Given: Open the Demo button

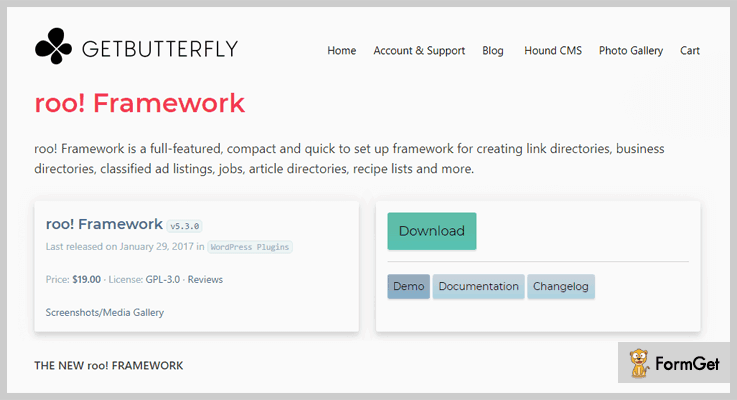Looking at the screenshot, I should coord(408,286).
